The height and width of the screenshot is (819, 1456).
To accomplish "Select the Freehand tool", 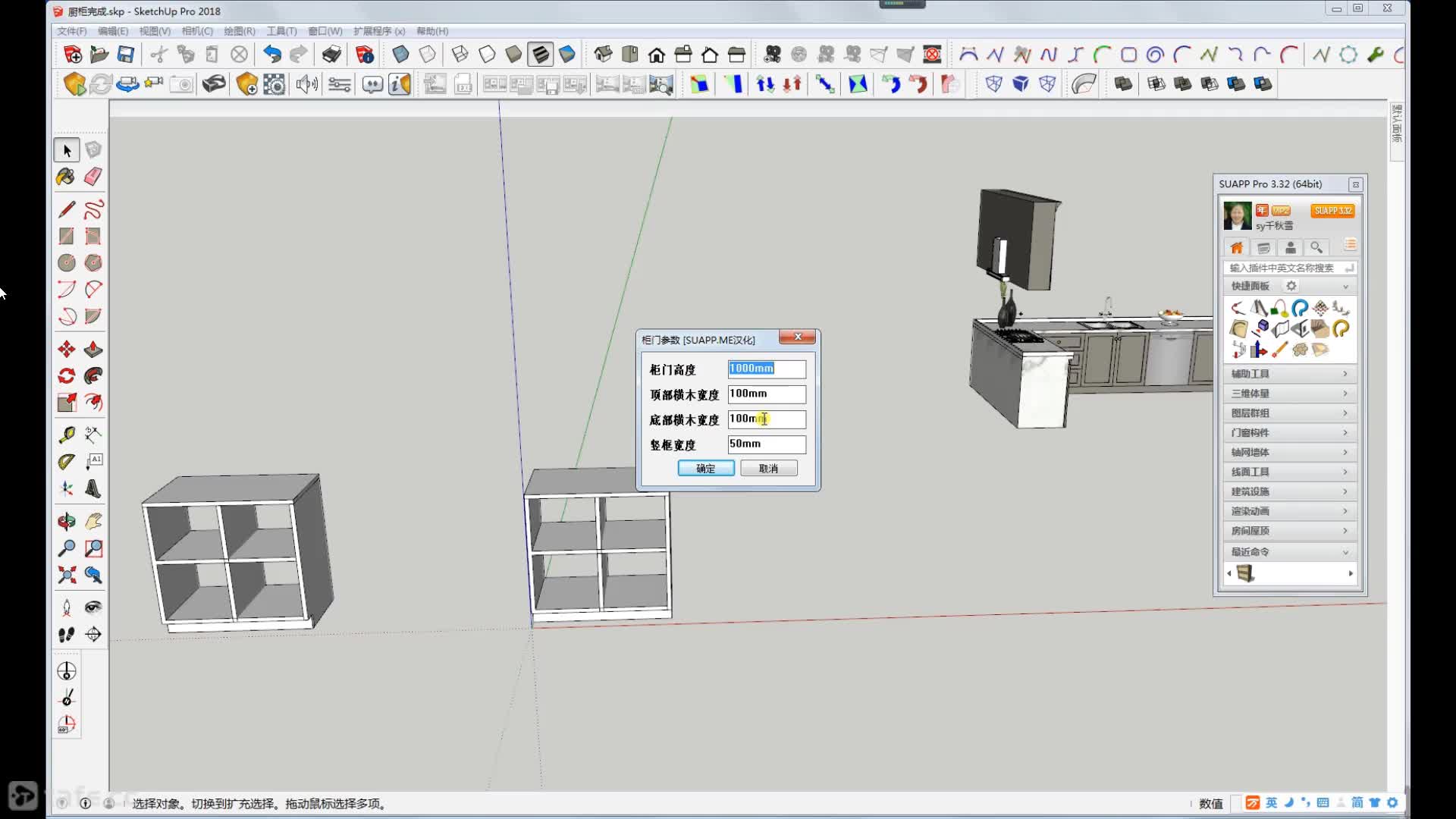I will coord(93,209).
